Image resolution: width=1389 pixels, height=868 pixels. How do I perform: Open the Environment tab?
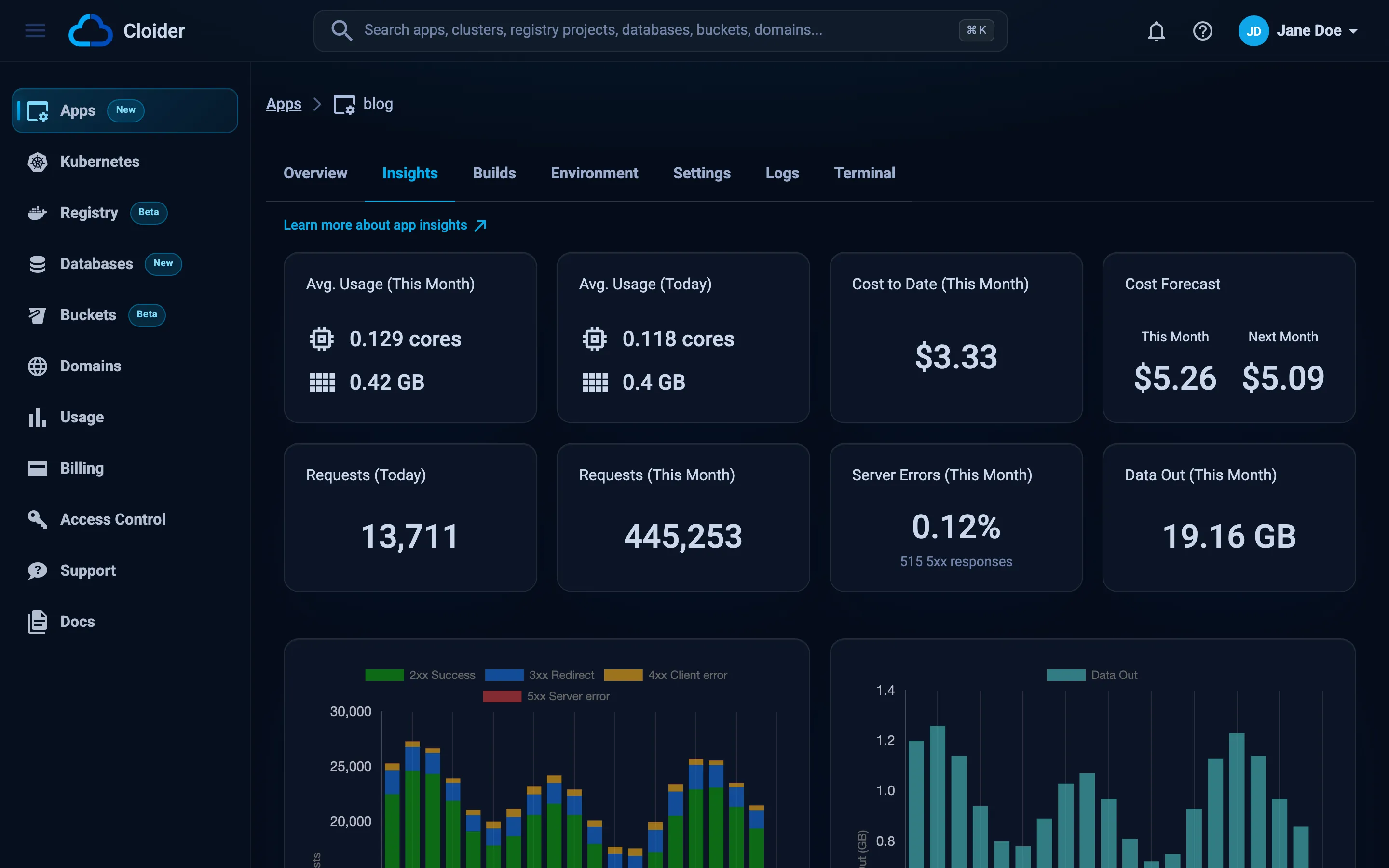coord(594,174)
